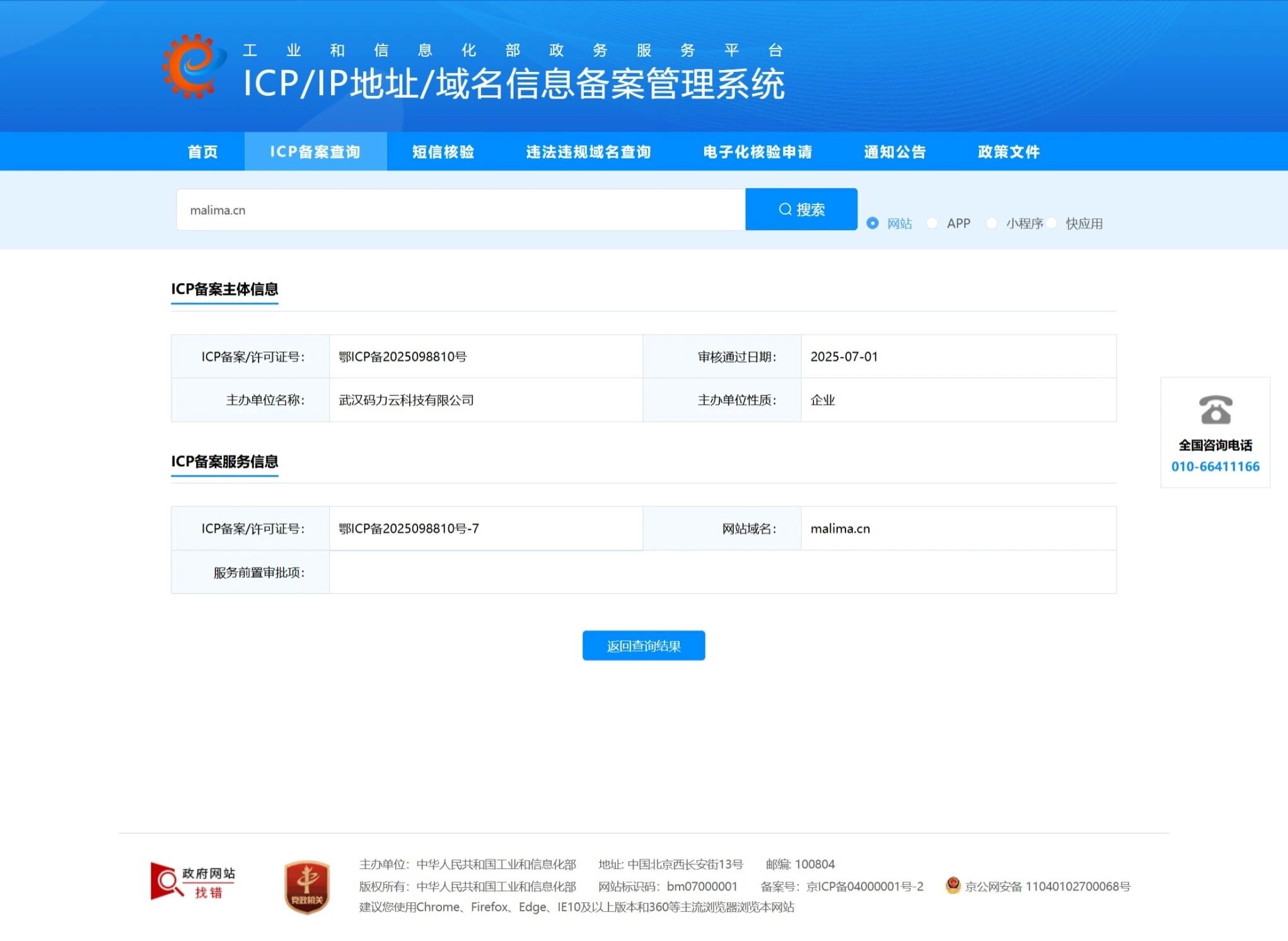The image size is (1288, 941).
Task: Switch to 通知公告 tab
Action: [x=895, y=152]
